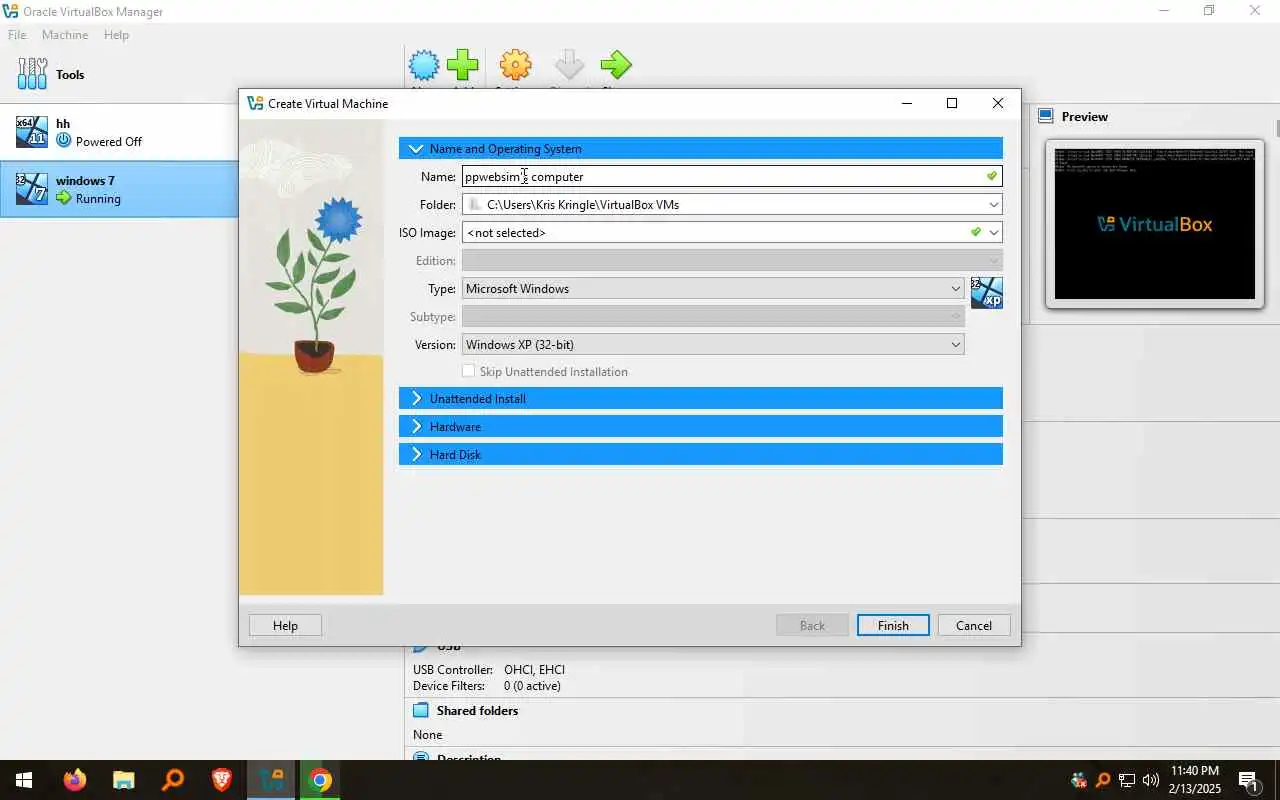Screen dimensions: 1280x800
Task: Click the gray Discard arrow toolbar icon
Action: coord(569,66)
